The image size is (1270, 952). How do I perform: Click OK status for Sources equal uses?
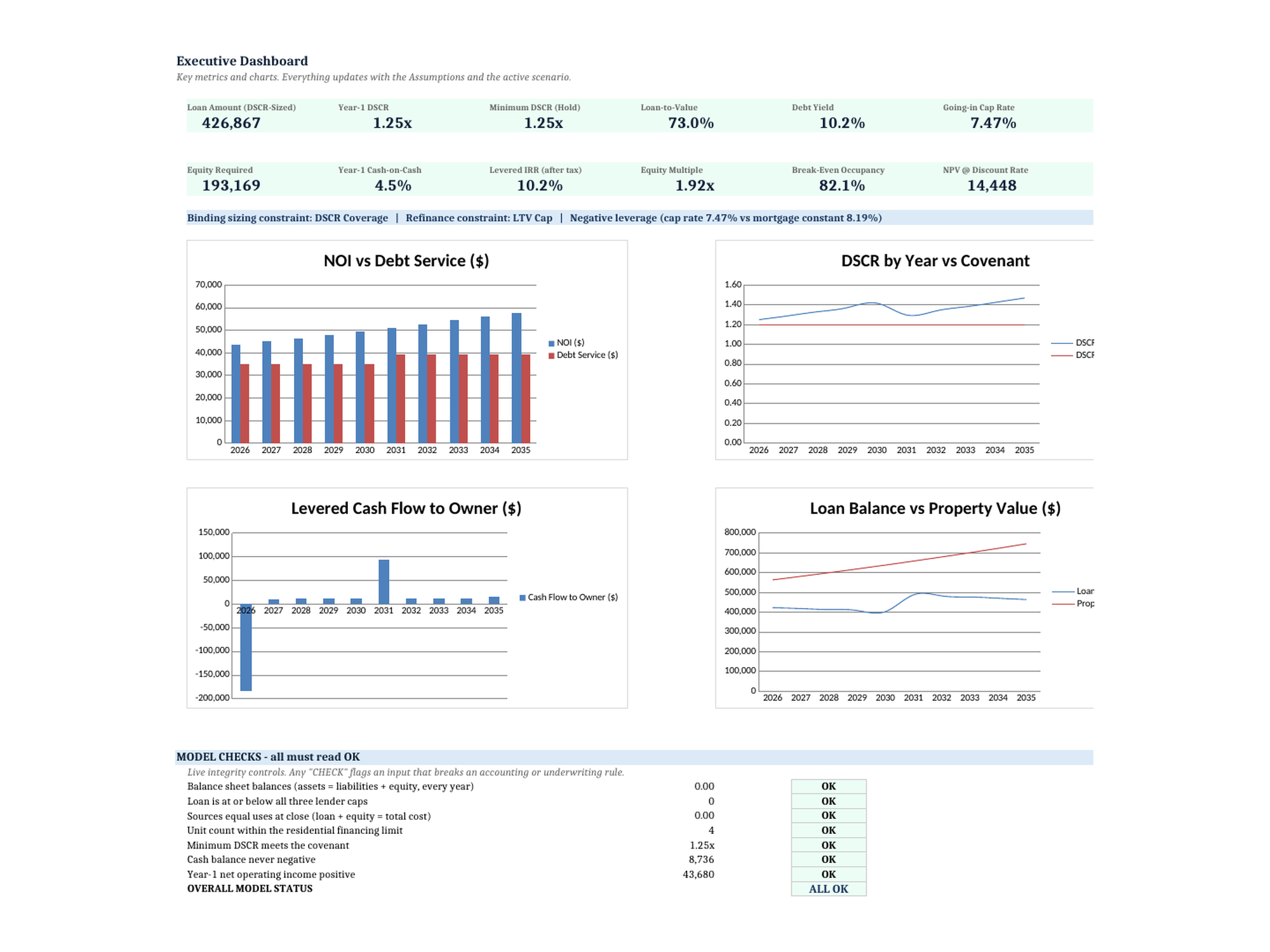[x=829, y=816]
